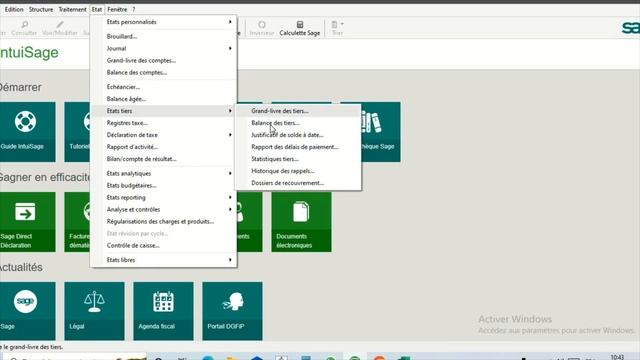Expand Analyse et contrôles submenu
This screenshot has width=640, height=360.
[163, 209]
